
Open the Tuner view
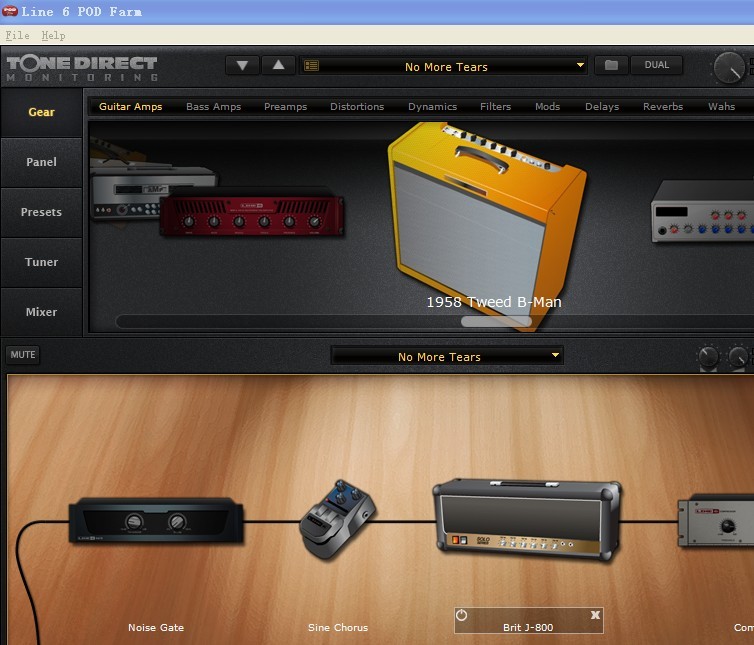coord(41,262)
